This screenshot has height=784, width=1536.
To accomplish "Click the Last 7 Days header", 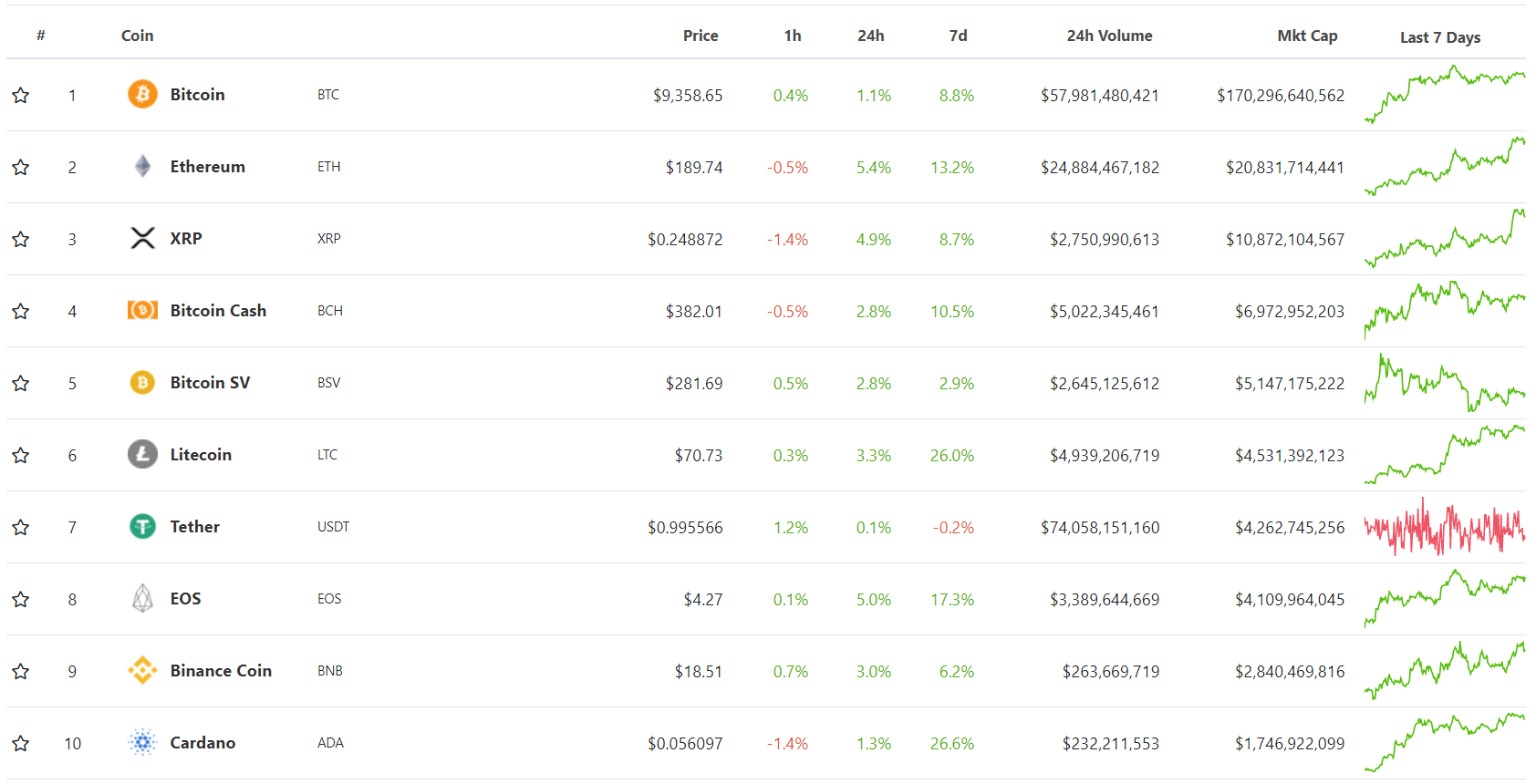I will click(1440, 37).
